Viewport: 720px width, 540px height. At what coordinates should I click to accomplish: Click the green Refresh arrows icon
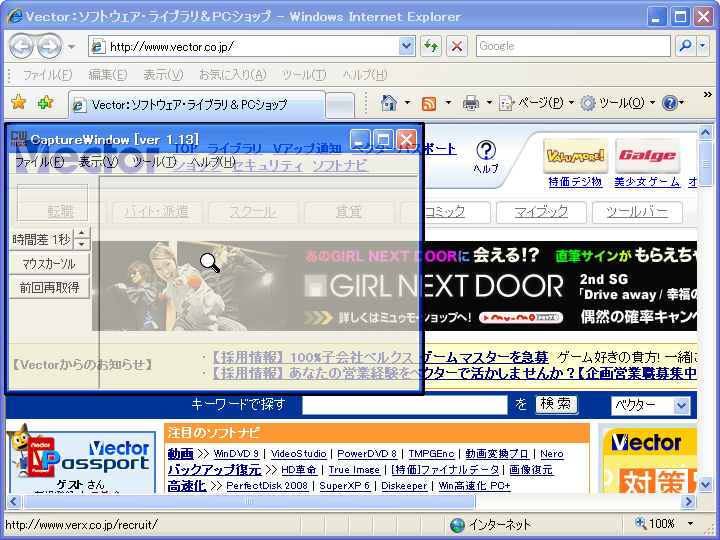point(431,46)
